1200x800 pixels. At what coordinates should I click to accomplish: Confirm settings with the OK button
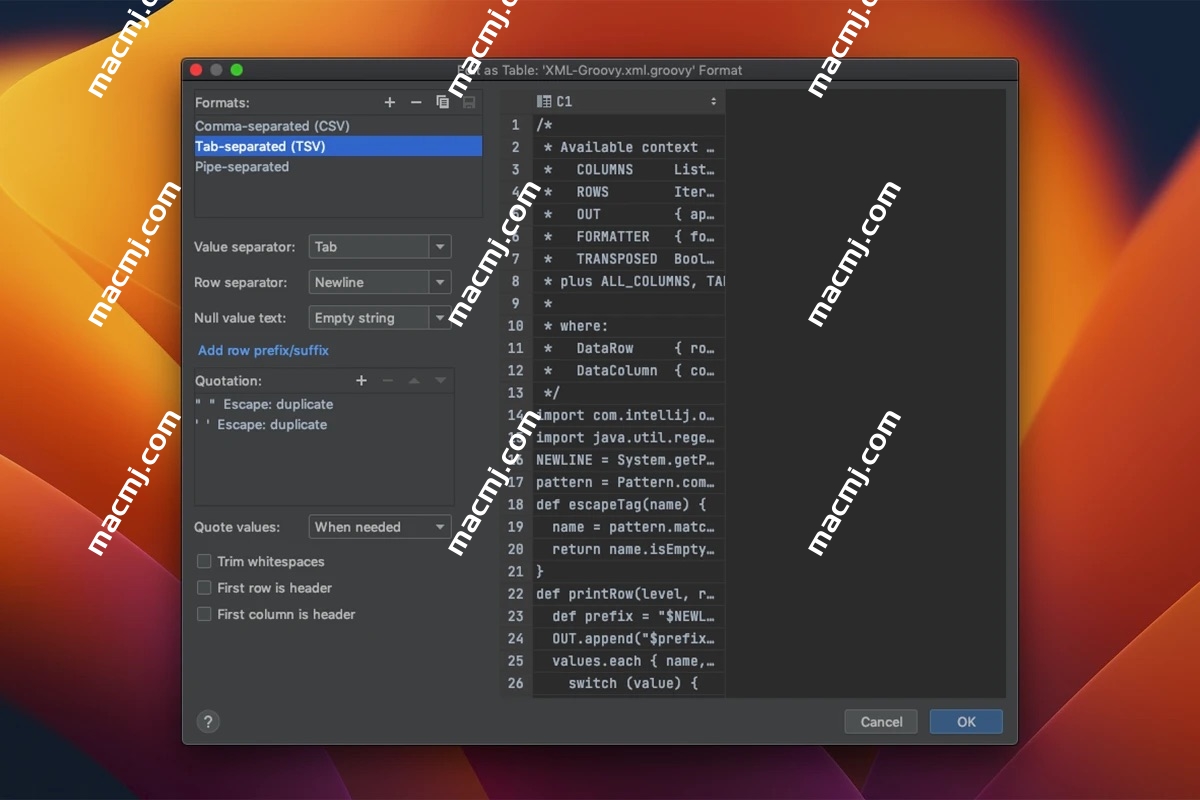coord(965,721)
